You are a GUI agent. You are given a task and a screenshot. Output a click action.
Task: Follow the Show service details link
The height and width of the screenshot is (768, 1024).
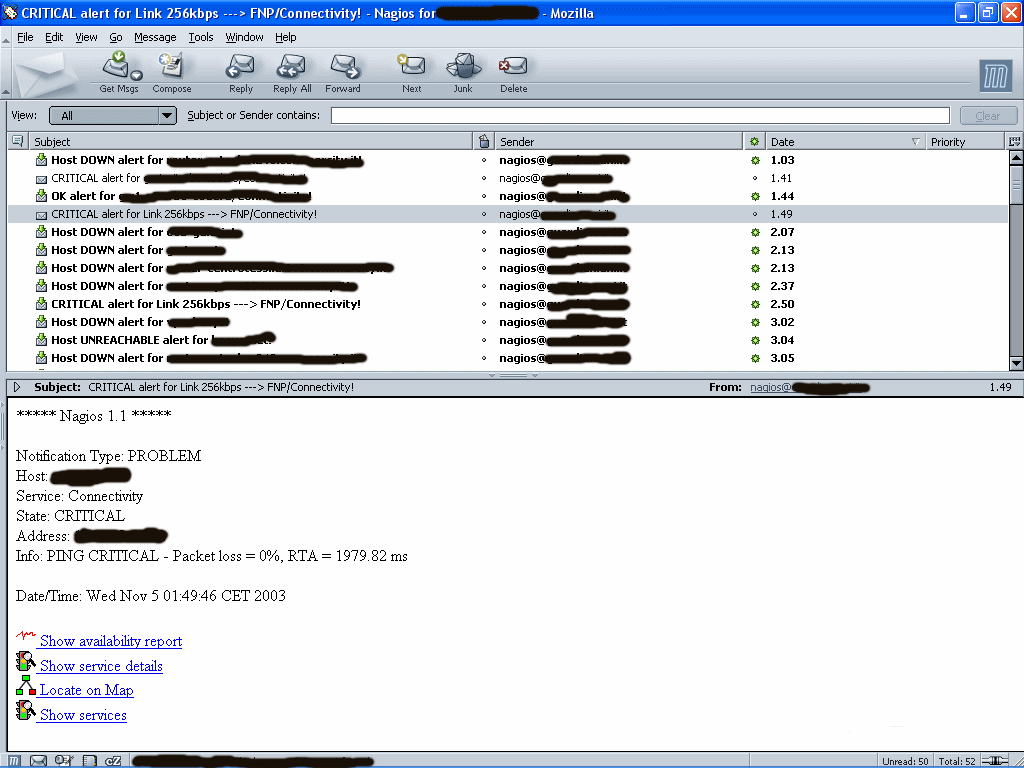click(101, 666)
